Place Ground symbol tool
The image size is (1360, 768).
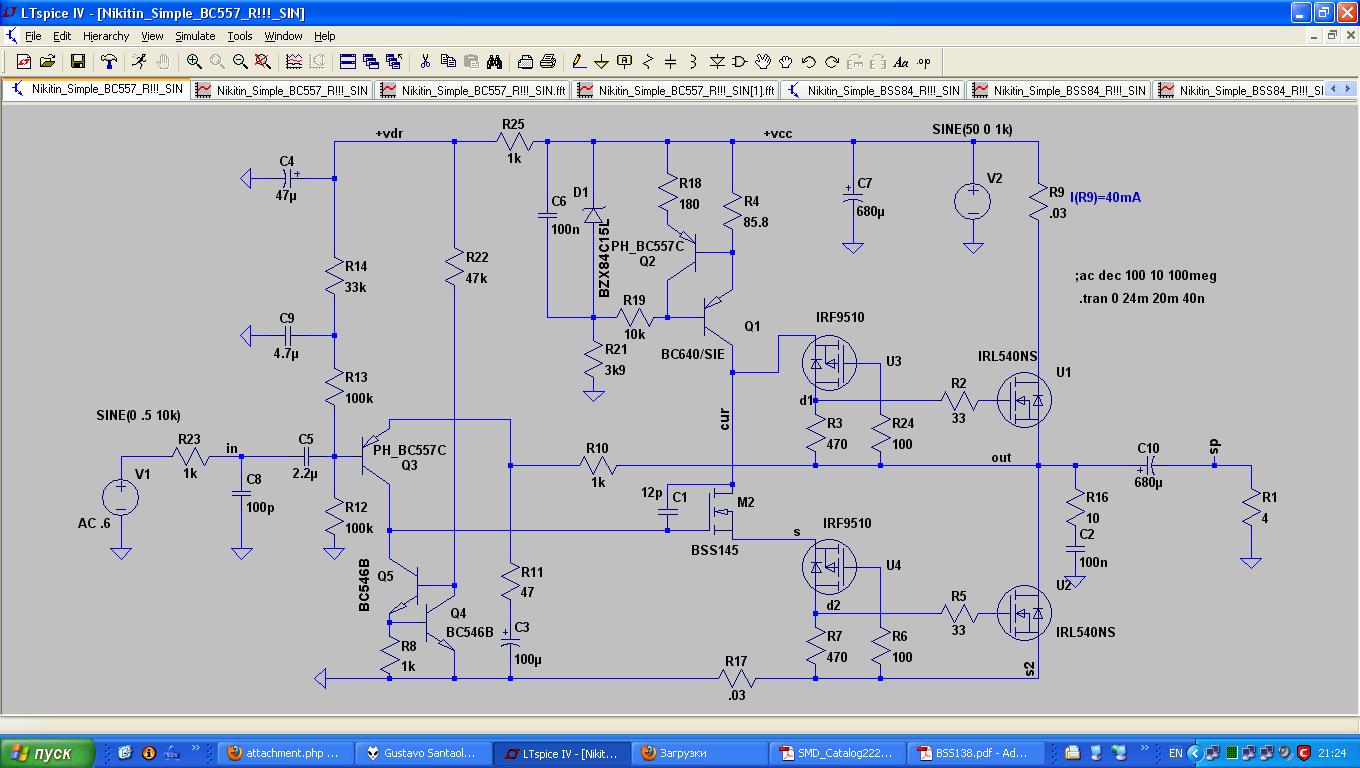click(601, 62)
